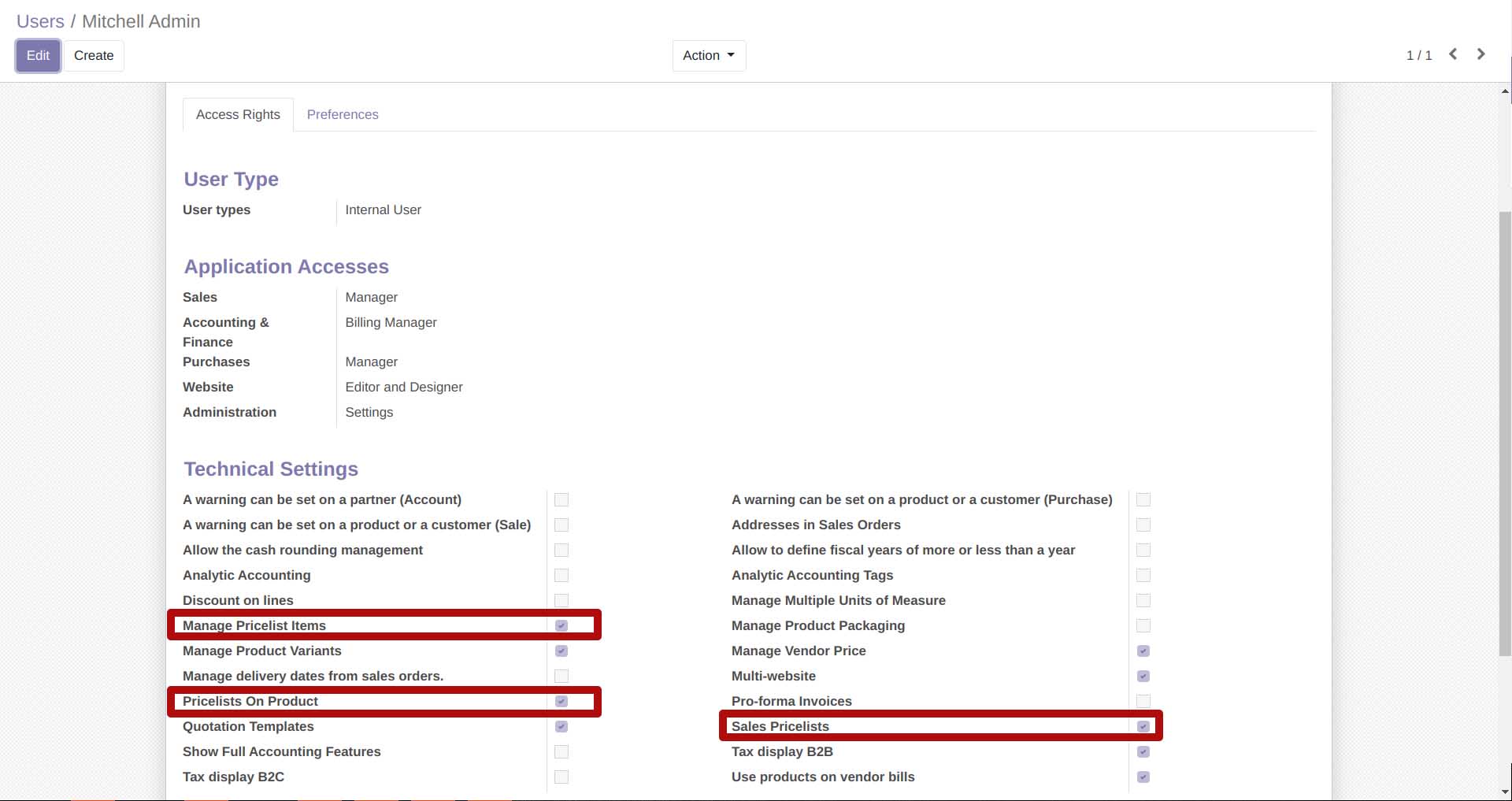
Task: Click the Sales 'Manager' access value
Action: (x=371, y=297)
